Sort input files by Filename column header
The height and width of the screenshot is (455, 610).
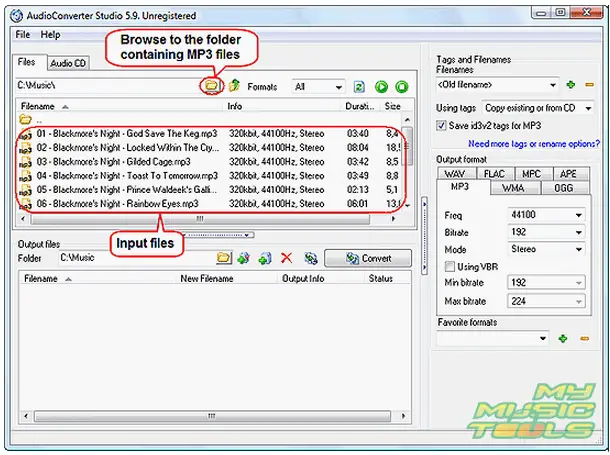(x=120, y=106)
